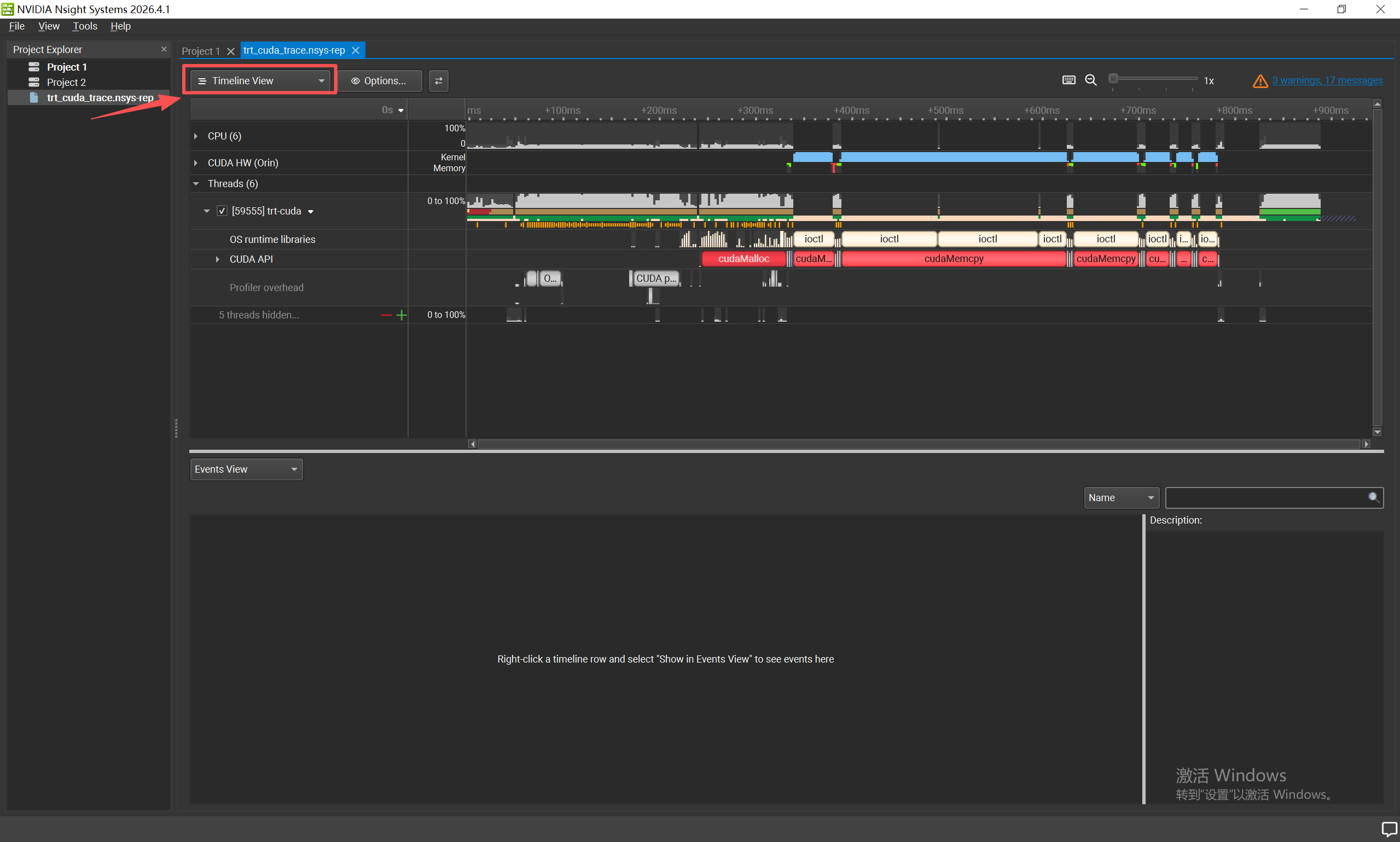The width and height of the screenshot is (1400, 842).
Task: Open the Timeline View dropdown
Action: (260, 80)
